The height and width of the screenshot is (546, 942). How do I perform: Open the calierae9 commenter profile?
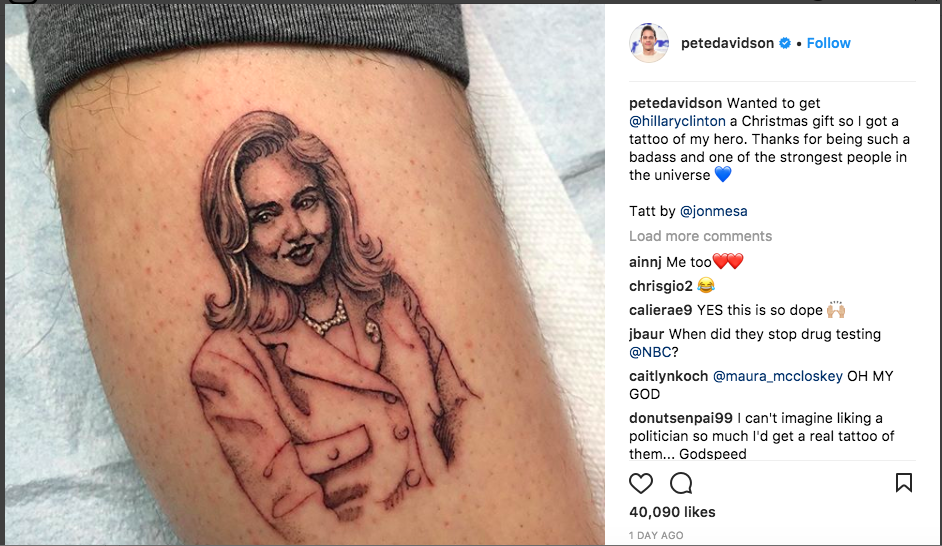[661, 311]
